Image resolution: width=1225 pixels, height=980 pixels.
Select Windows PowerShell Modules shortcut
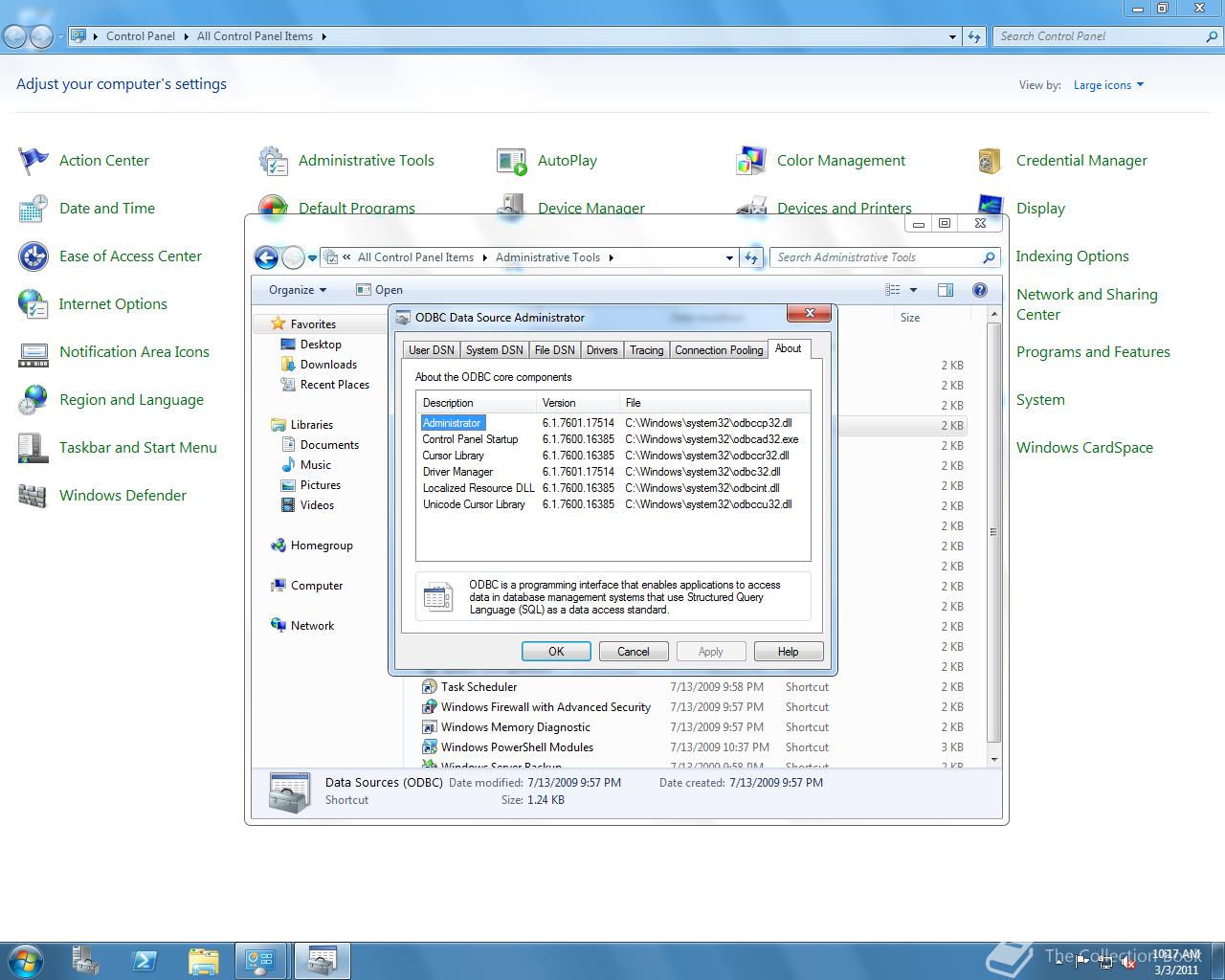click(x=517, y=747)
